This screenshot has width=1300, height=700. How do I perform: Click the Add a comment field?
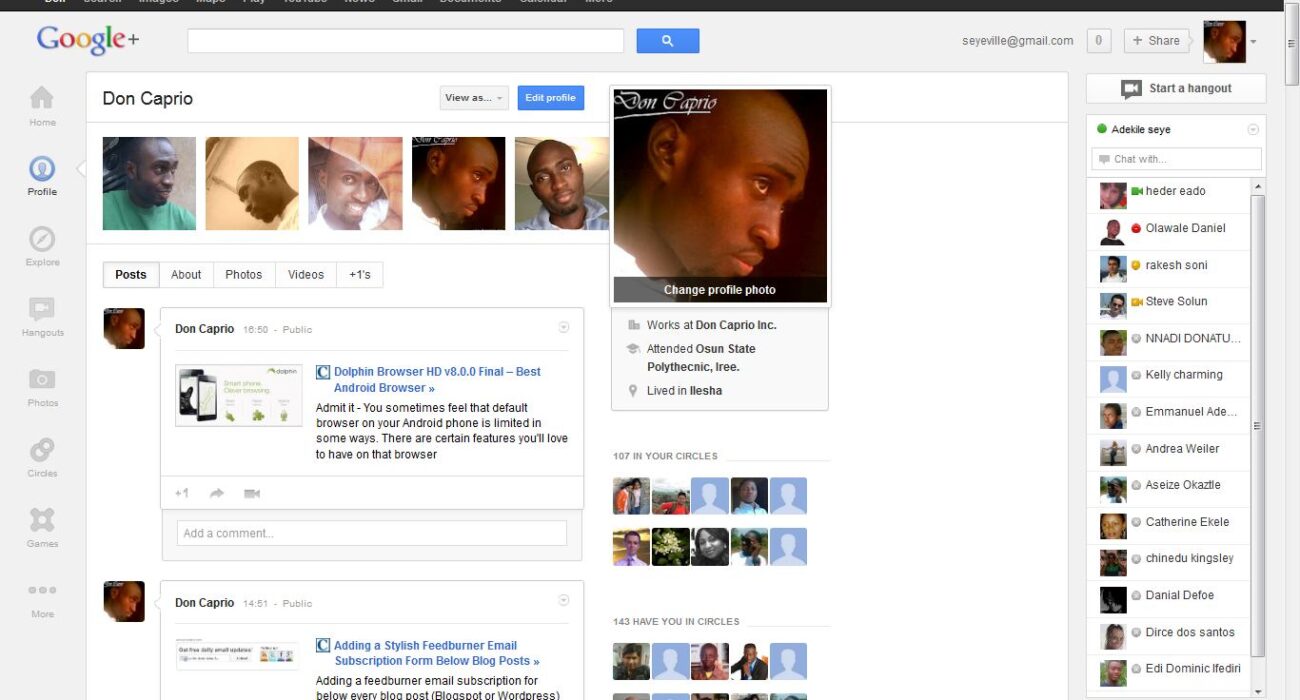click(x=371, y=533)
